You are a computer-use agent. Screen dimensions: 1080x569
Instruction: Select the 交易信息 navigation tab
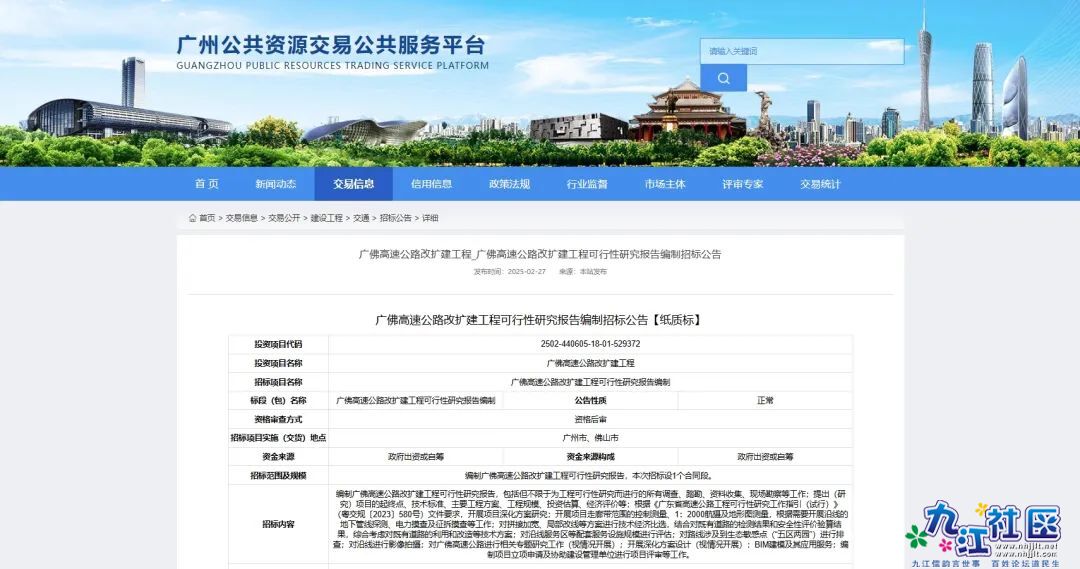(x=353, y=184)
